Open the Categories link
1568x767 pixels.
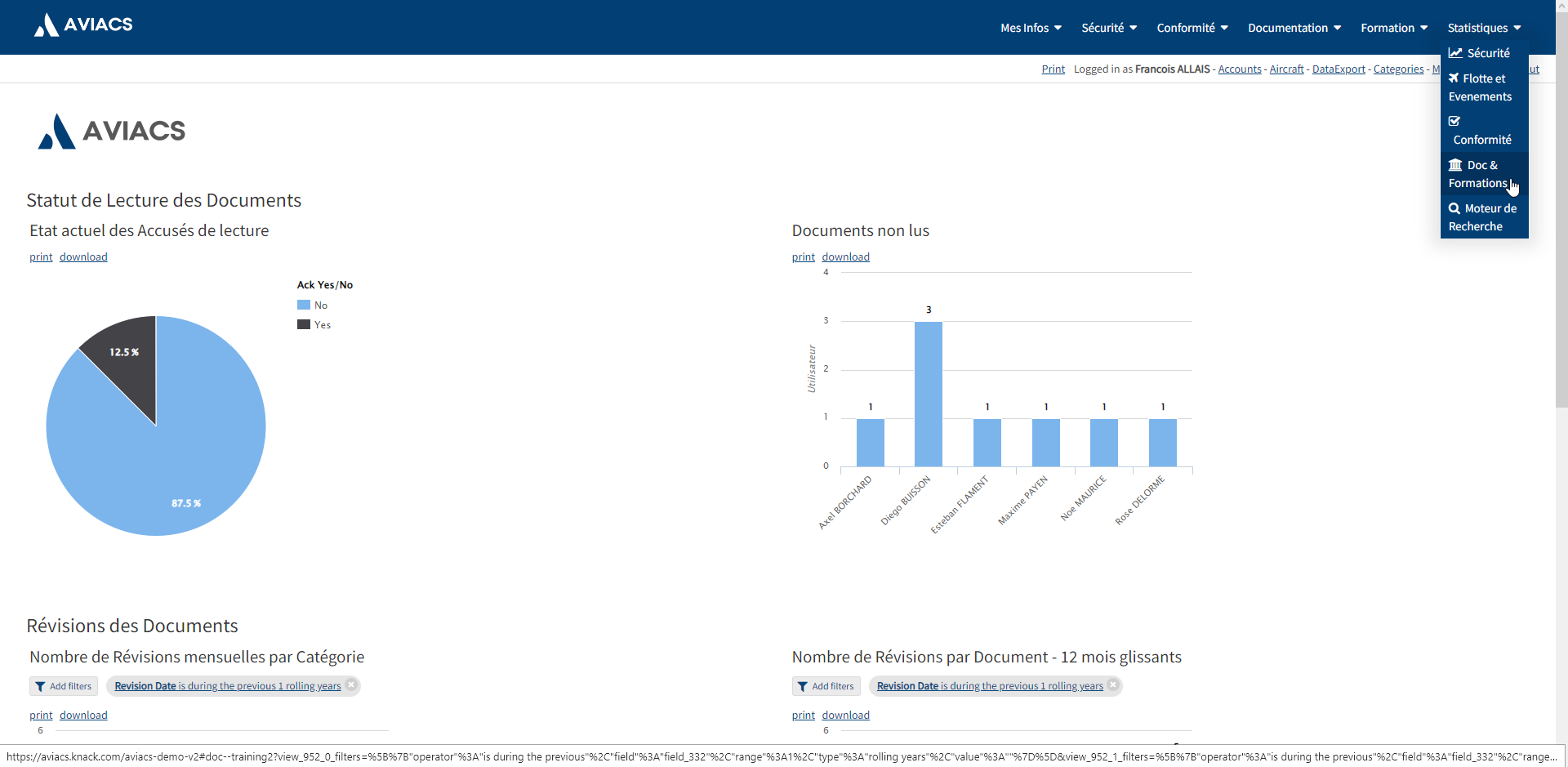[1398, 69]
